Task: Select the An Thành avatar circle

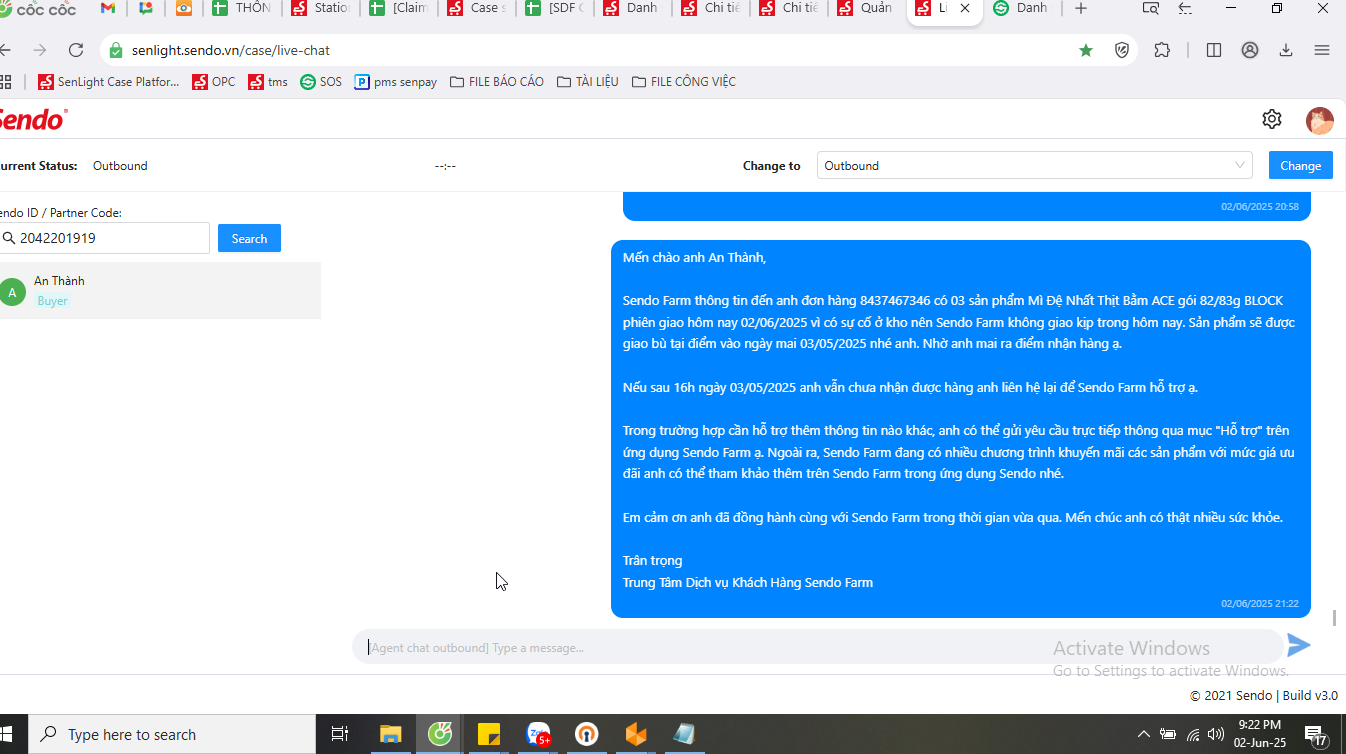Action: pos(12,292)
